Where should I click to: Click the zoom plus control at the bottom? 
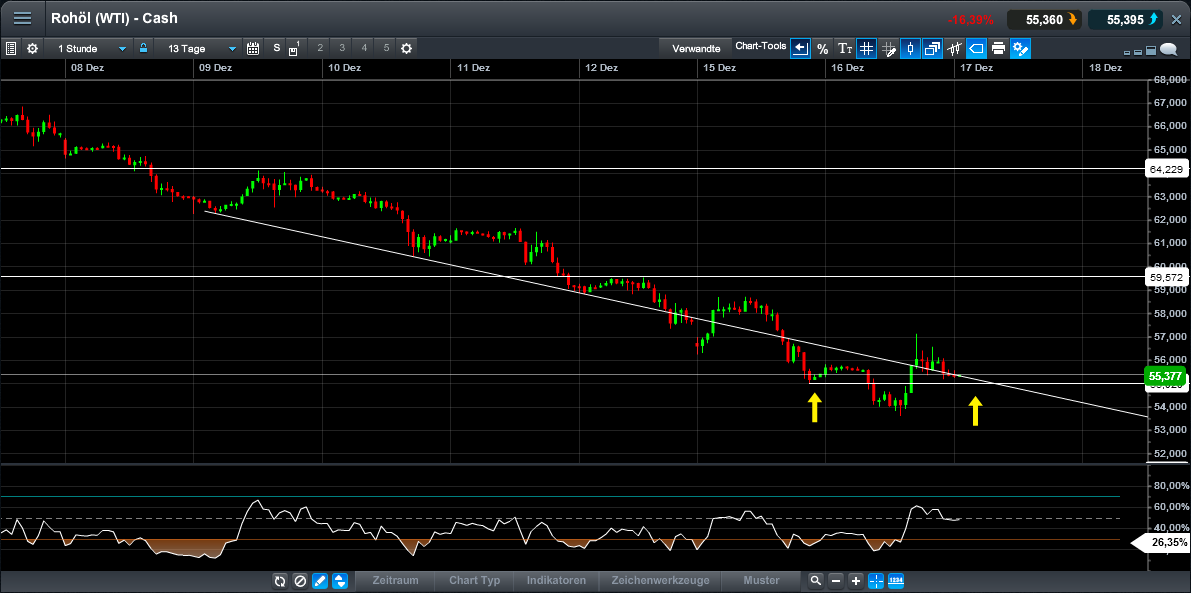(856, 581)
